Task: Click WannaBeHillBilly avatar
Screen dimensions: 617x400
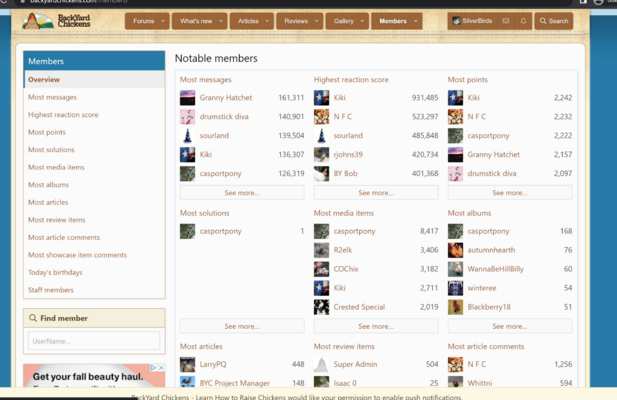Action: [455, 269]
